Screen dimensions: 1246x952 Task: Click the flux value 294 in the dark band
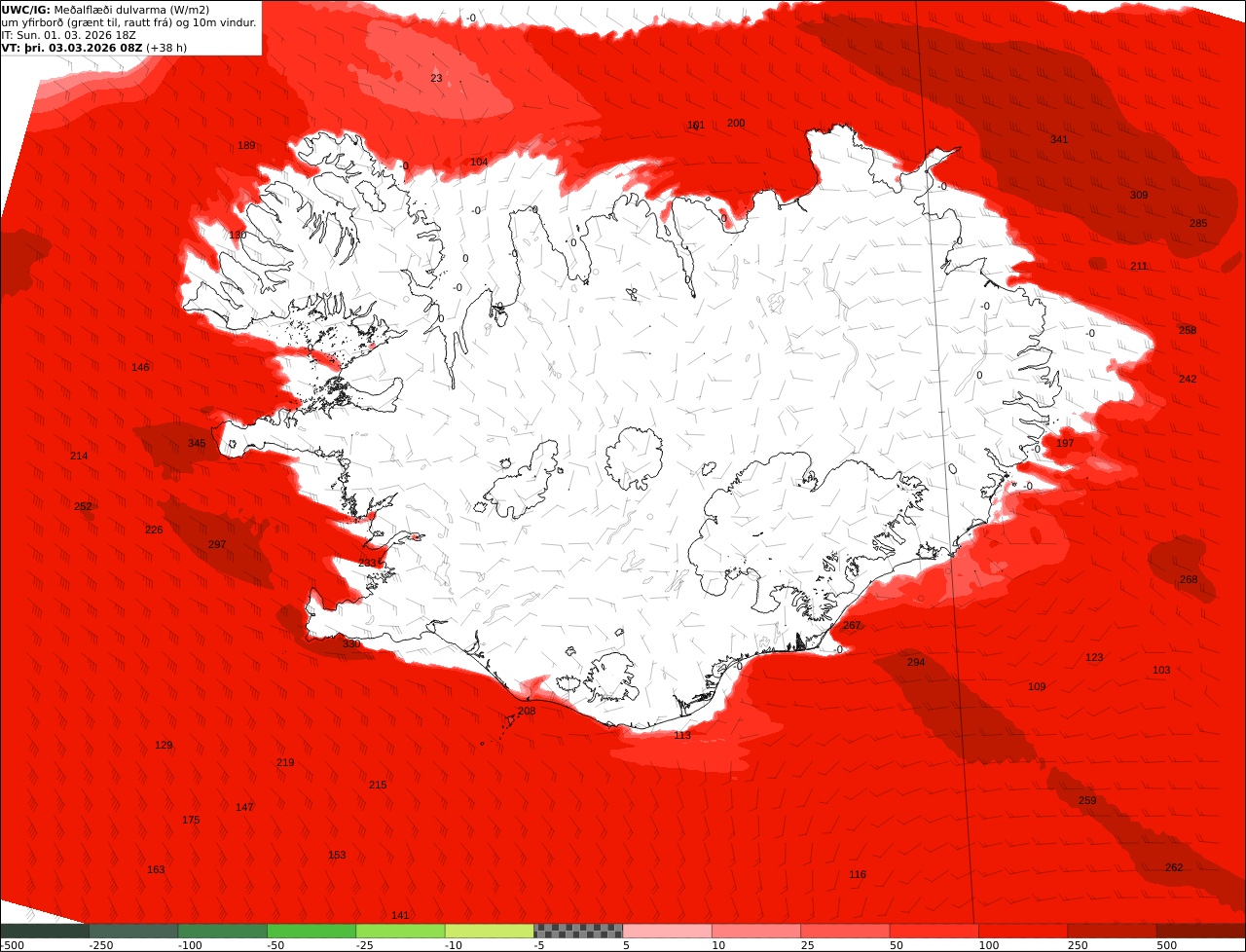(916, 662)
